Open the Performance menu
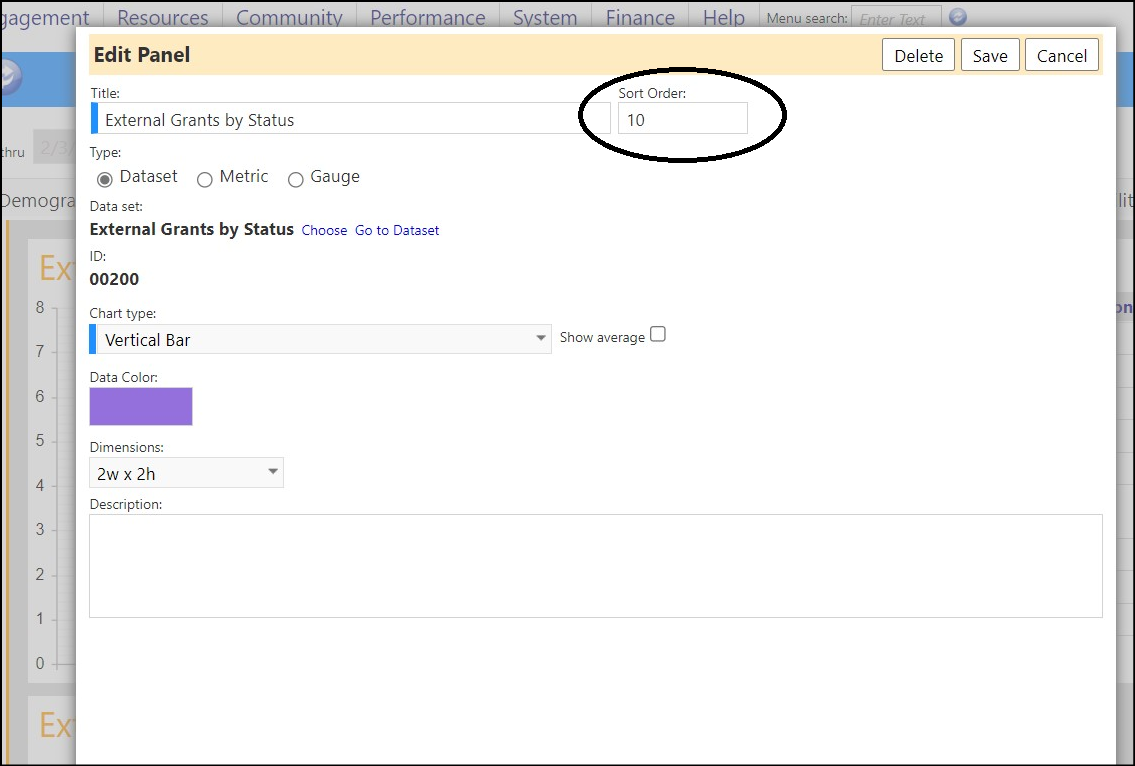 click(x=428, y=17)
